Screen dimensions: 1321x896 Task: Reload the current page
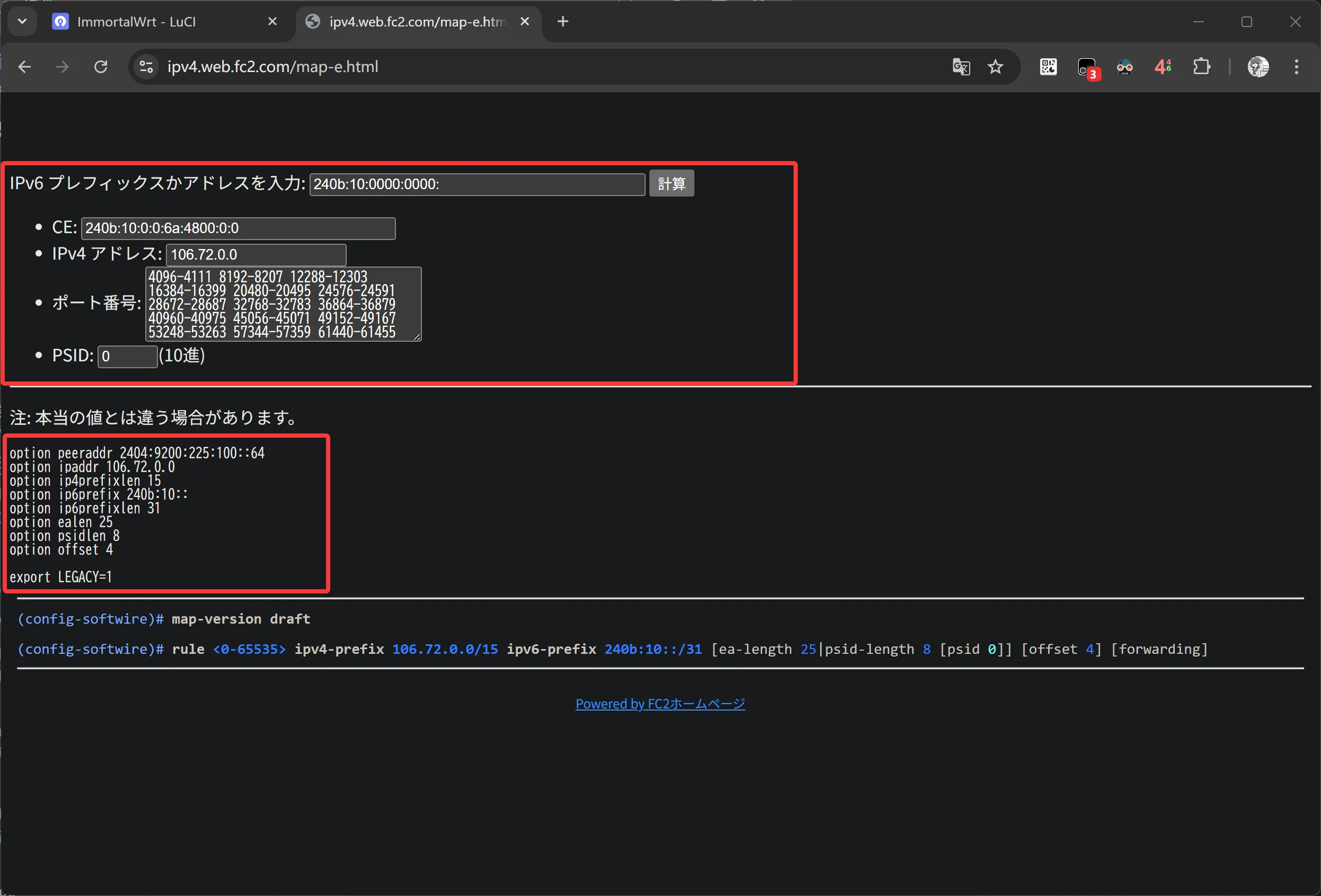point(101,67)
